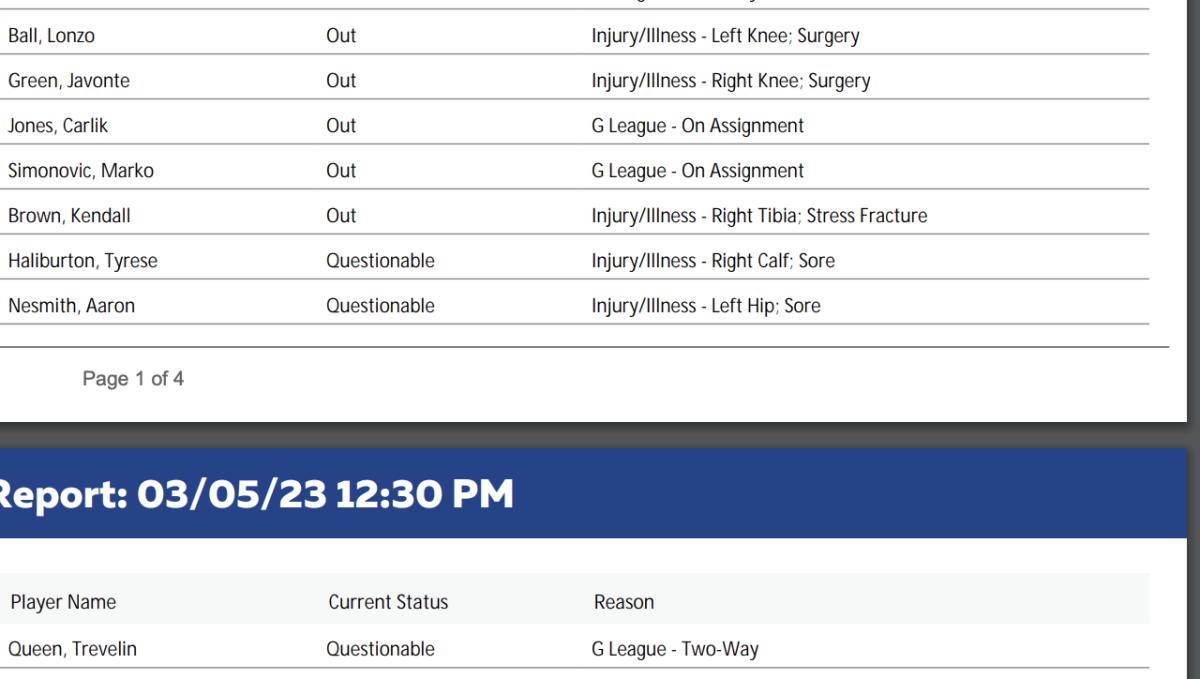Select Haliburton's Questionable status
Image resolution: width=1200 pixels, height=679 pixels.
(x=380, y=261)
